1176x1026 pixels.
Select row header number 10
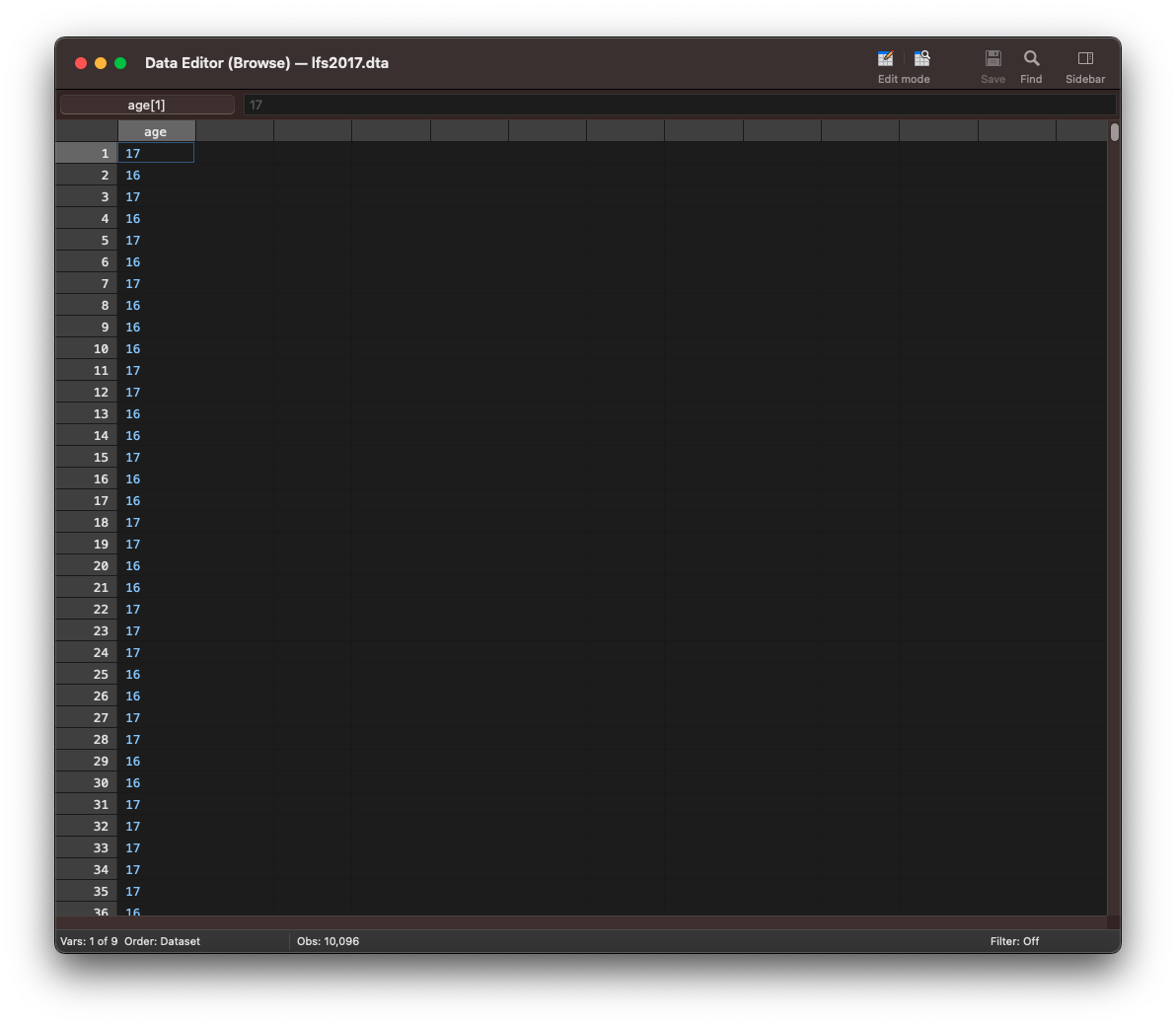(x=87, y=349)
